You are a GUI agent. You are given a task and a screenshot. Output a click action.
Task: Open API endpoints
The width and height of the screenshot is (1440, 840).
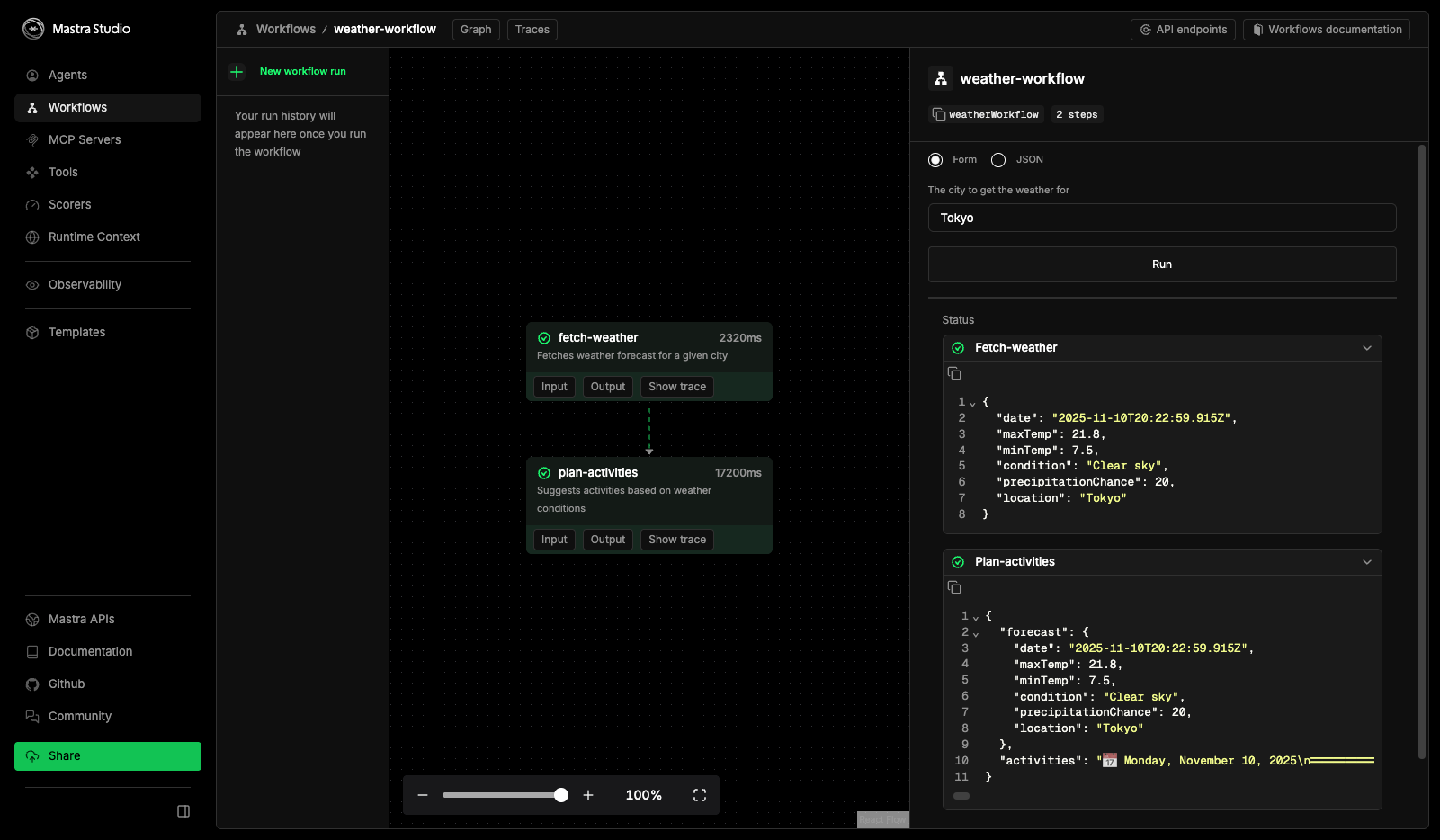click(1183, 30)
